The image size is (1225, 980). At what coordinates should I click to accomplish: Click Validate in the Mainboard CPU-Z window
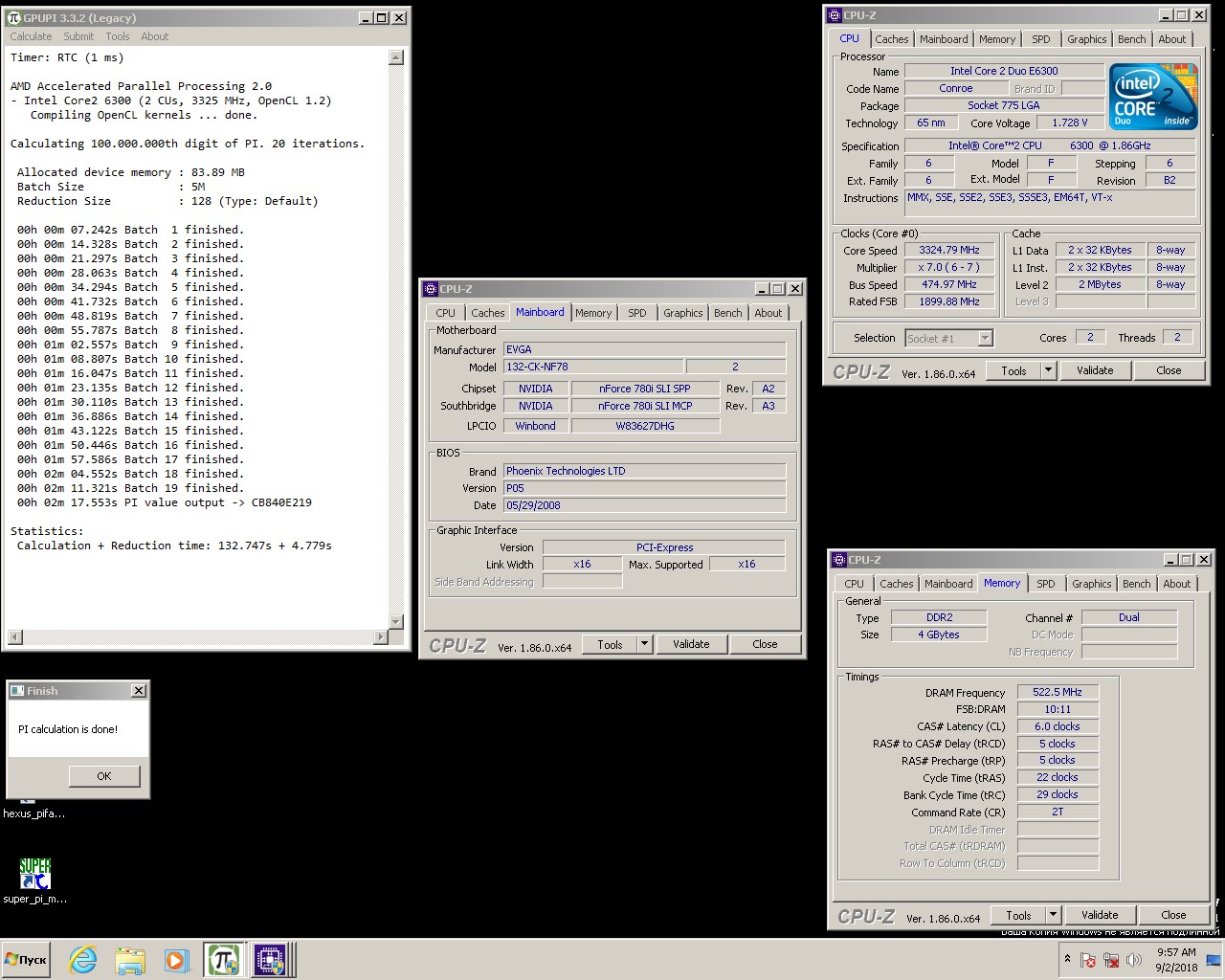(691, 644)
